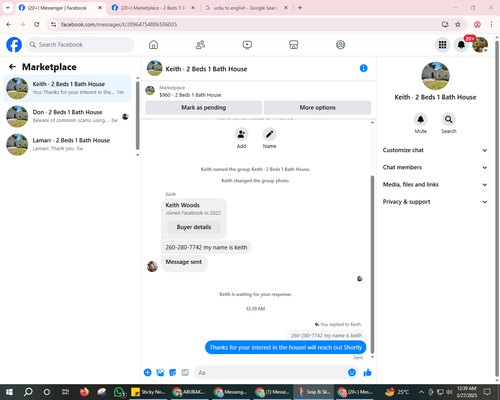Open Firefox from the taskbar

coord(84,392)
